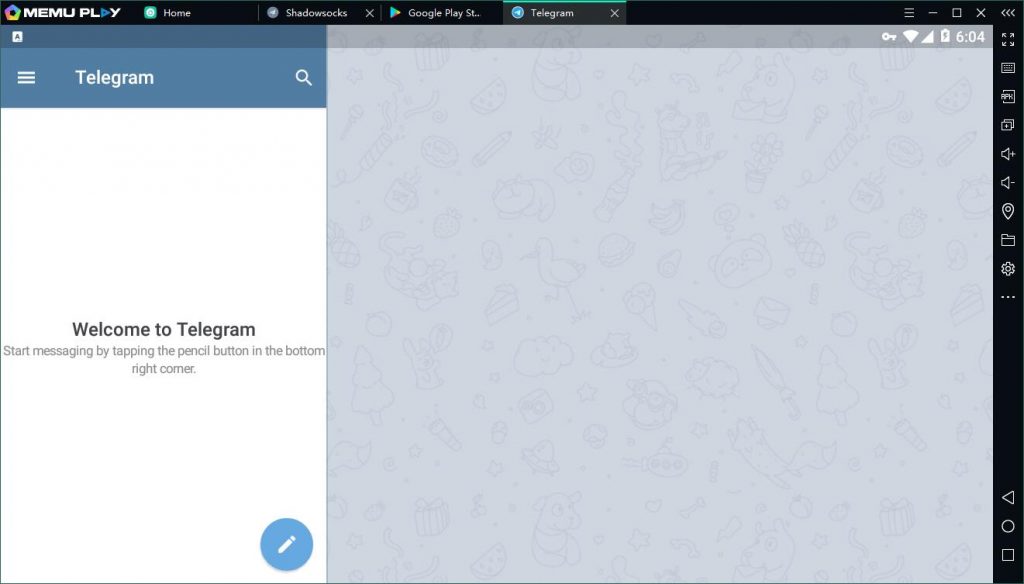This screenshot has height=584, width=1024.
Task: Collapse the right toolbar panel
Action: click(1007, 13)
